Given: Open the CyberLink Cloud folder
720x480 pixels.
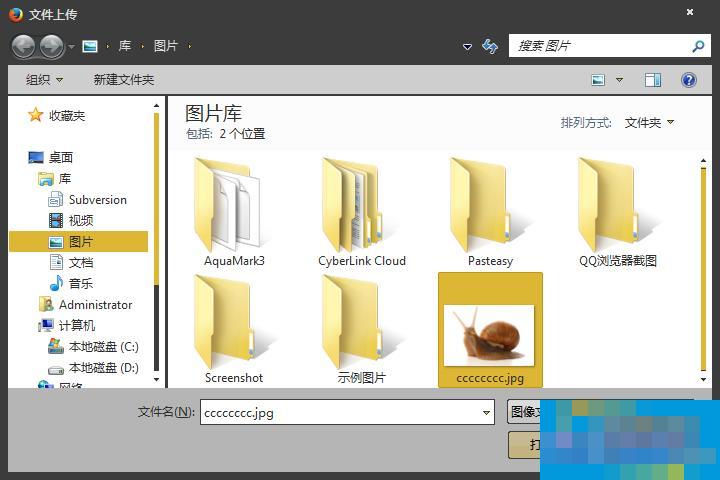Looking at the screenshot, I should pos(361,211).
